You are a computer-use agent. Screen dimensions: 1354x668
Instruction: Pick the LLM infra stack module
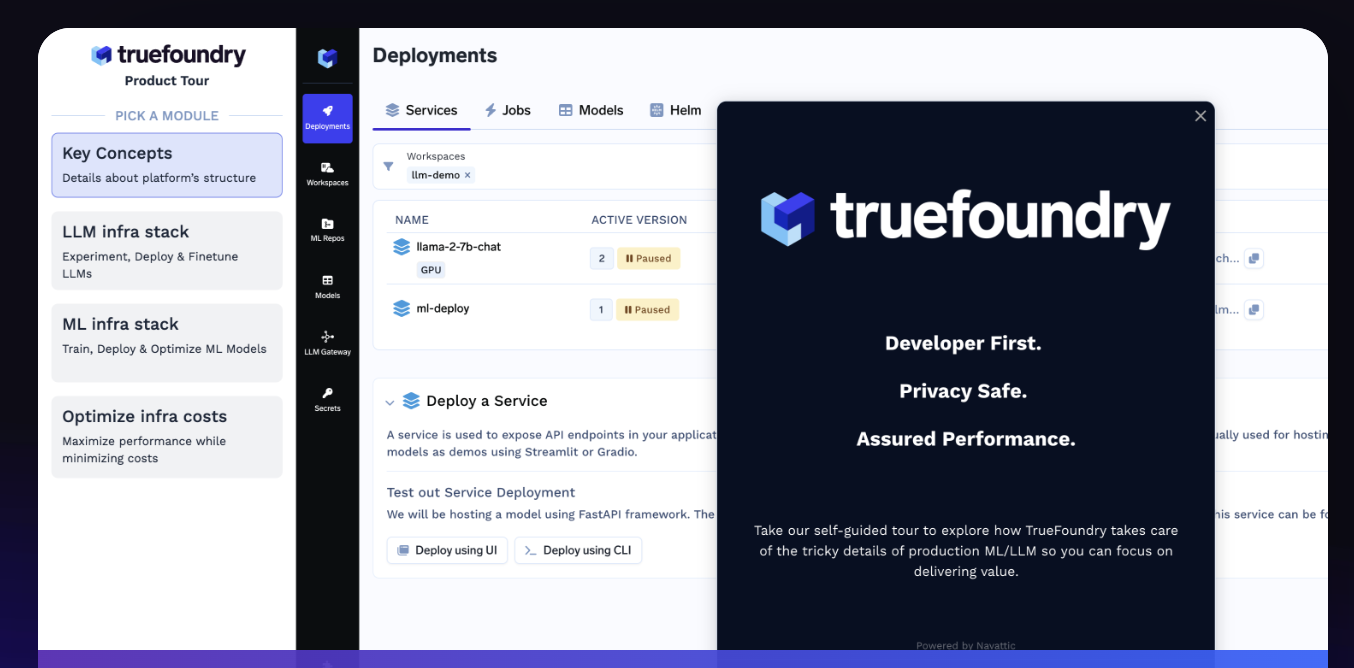[x=167, y=250]
